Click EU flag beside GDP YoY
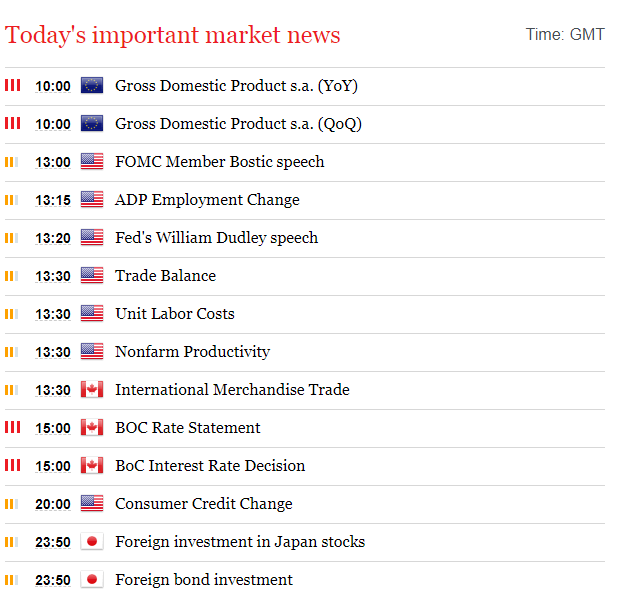Image resolution: width=627 pixels, height=599 pixels. pyautogui.click(x=92, y=86)
